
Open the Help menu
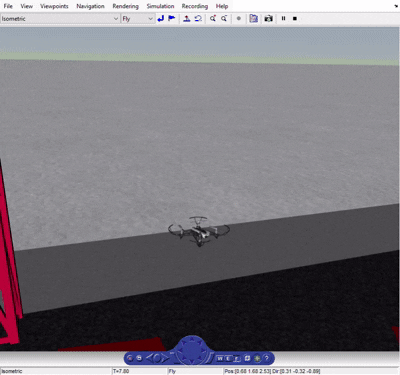point(222,6)
